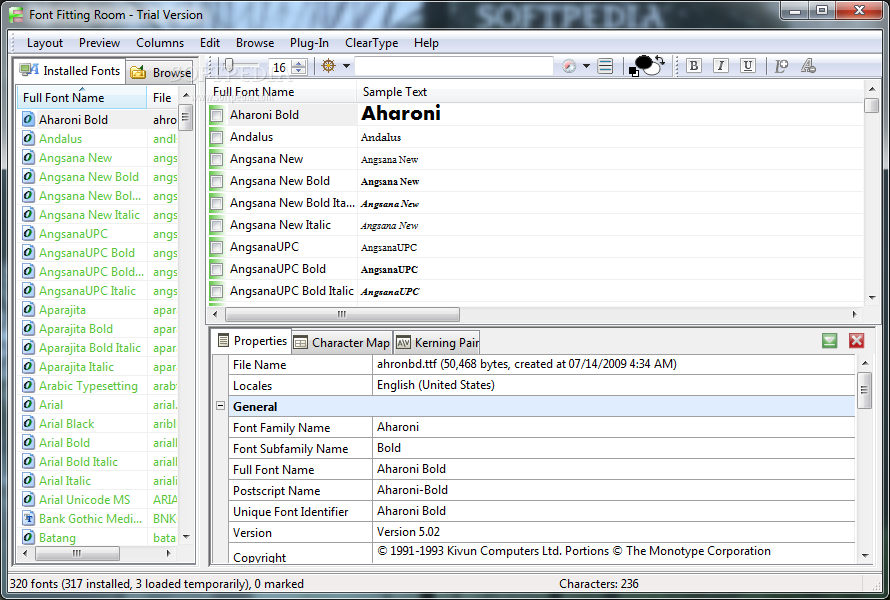This screenshot has height=600, width=890.
Task: Open the Browse menu
Action: [255, 43]
